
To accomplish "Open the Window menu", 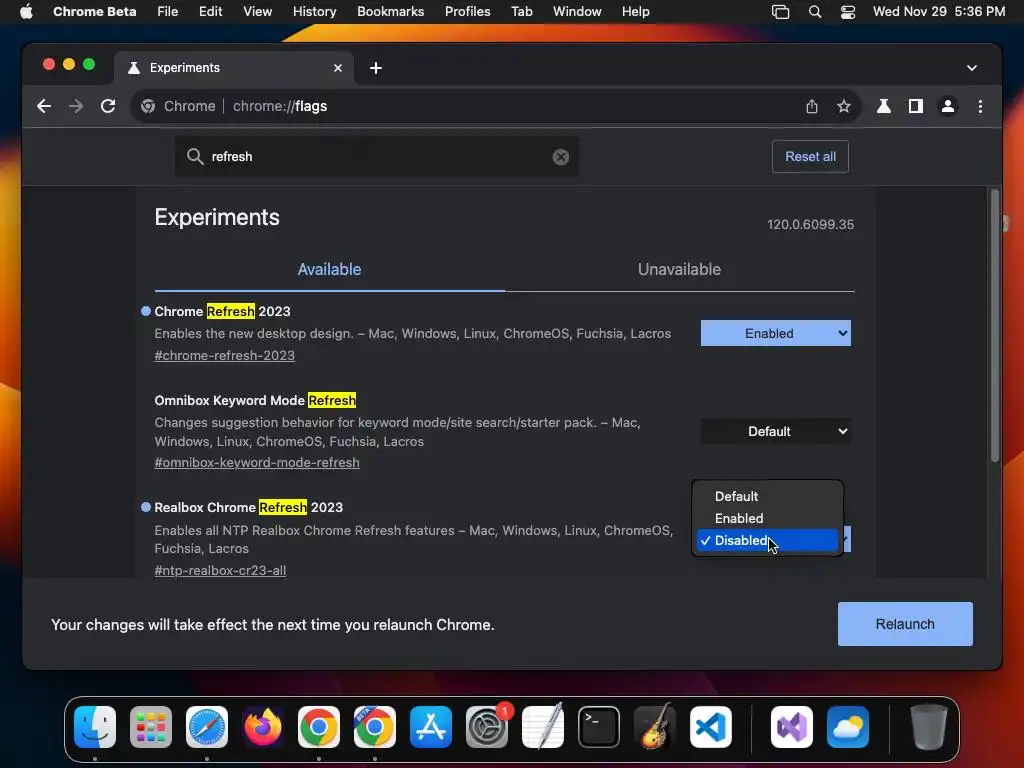I will pyautogui.click(x=577, y=11).
